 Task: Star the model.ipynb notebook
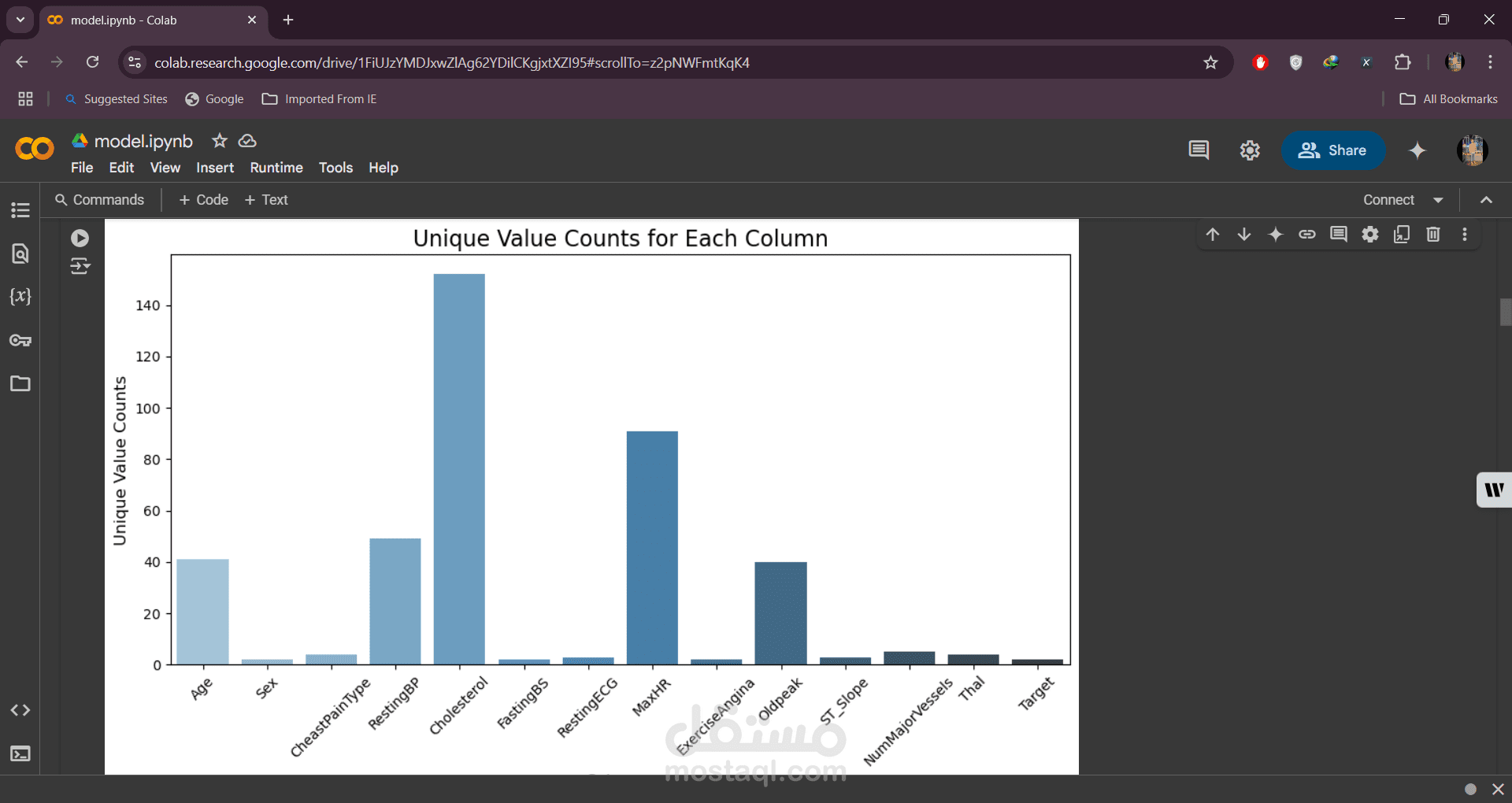[x=220, y=141]
